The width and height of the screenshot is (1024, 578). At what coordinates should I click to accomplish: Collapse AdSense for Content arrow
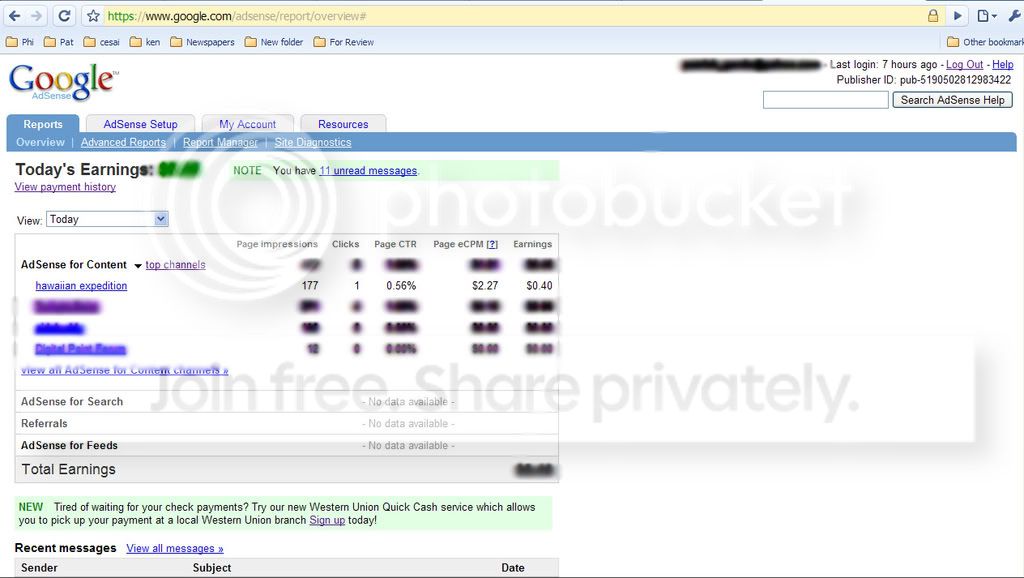click(138, 266)
